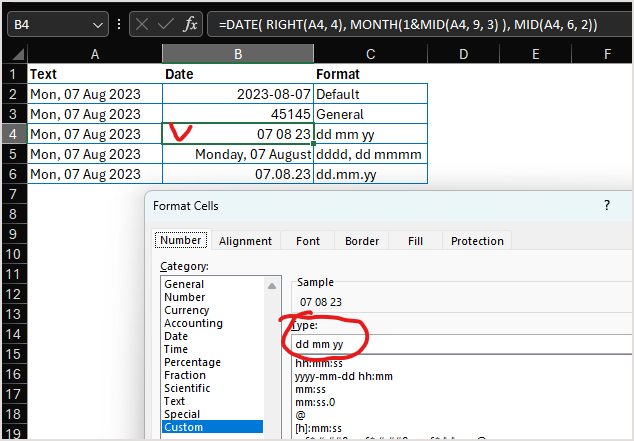This screenshot has width=634, height=441.
Task: Click the Text header cell A1
Action: [95, 74]
